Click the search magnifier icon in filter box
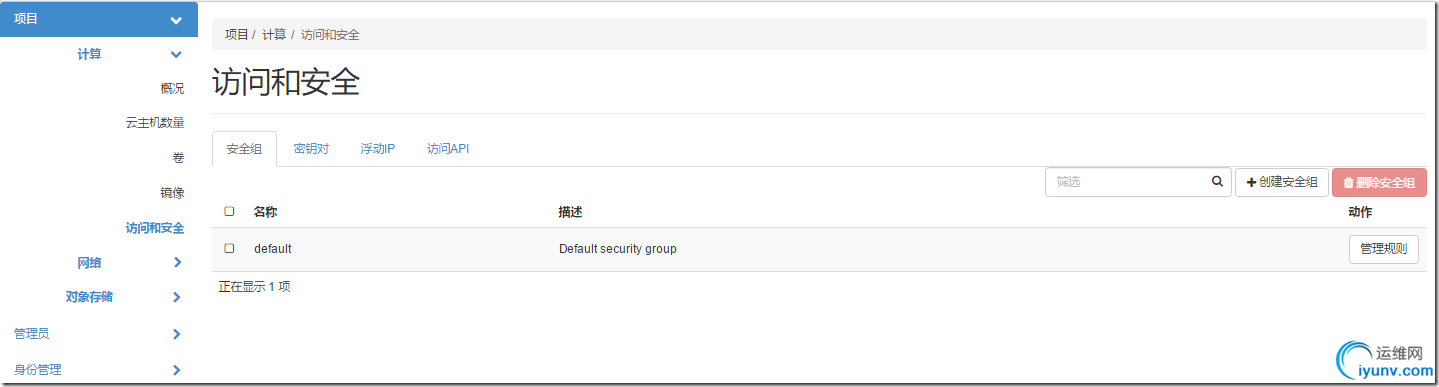This screenshot has height=387, width=1439. [x=1217, y=182]
